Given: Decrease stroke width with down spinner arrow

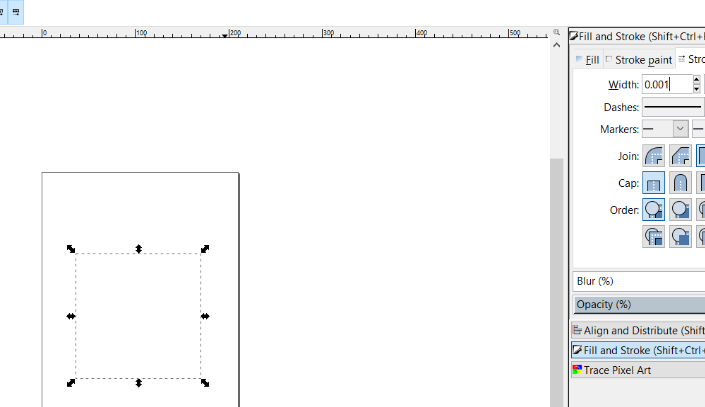Looking at the screenshot, I should click(696, 89).
